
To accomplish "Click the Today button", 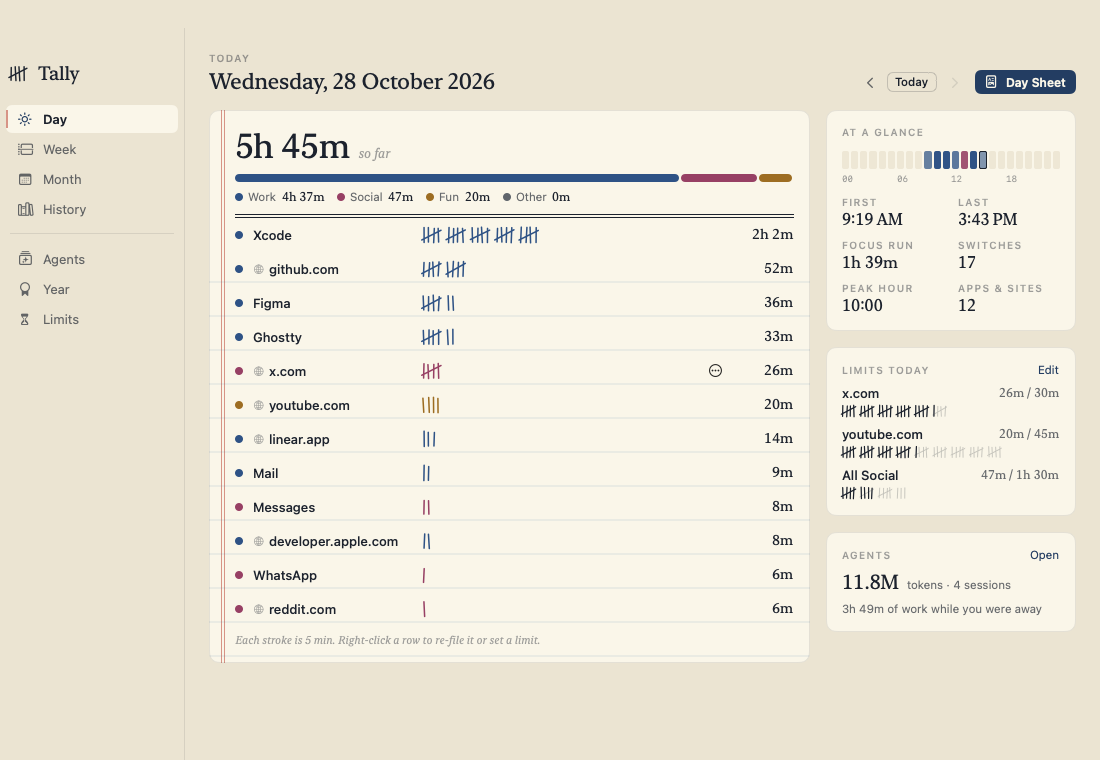I will pos(911,82).
